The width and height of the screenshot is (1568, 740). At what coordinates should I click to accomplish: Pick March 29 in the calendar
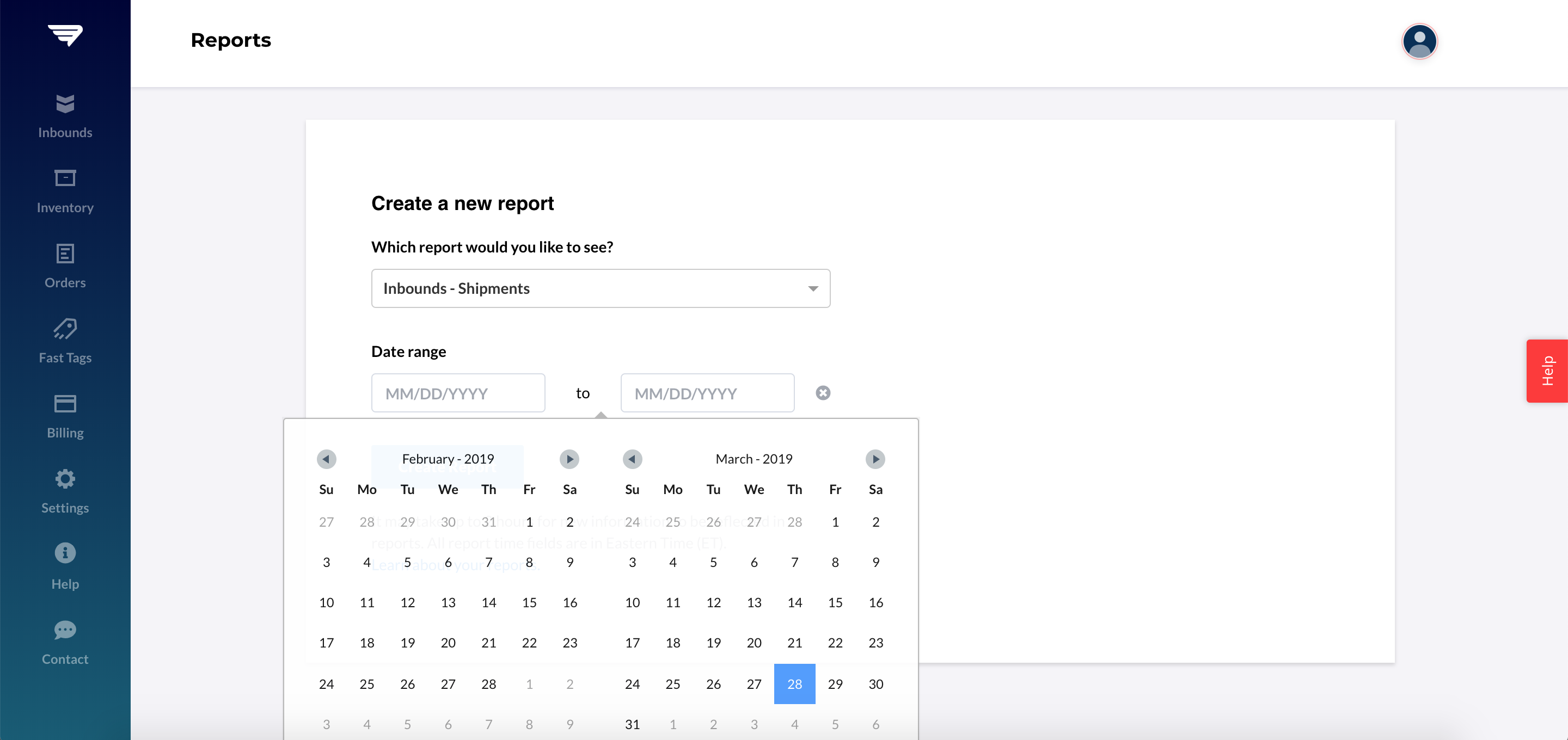[835, 684]
